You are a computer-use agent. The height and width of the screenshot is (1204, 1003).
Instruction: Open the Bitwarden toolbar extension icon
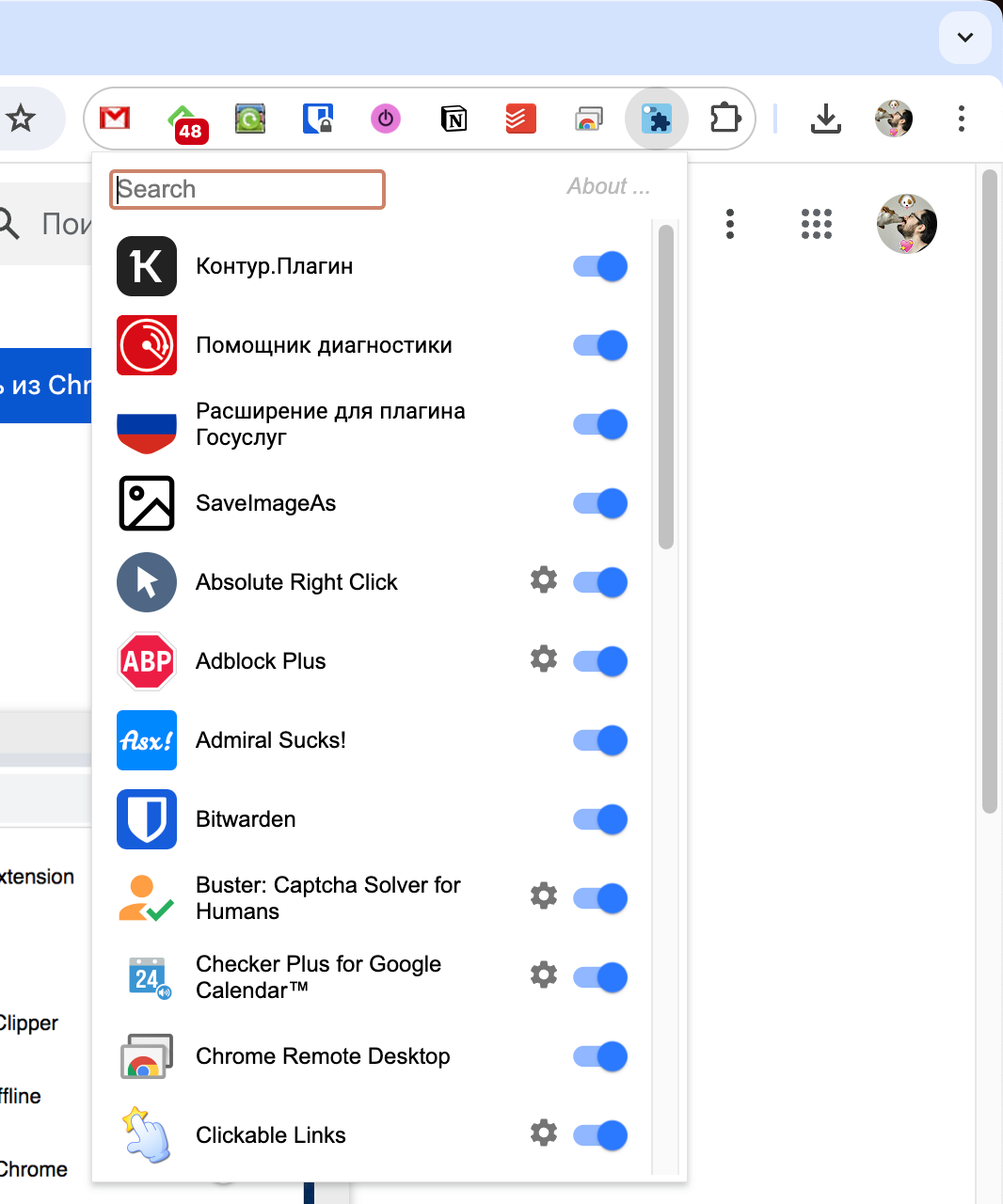318,119
